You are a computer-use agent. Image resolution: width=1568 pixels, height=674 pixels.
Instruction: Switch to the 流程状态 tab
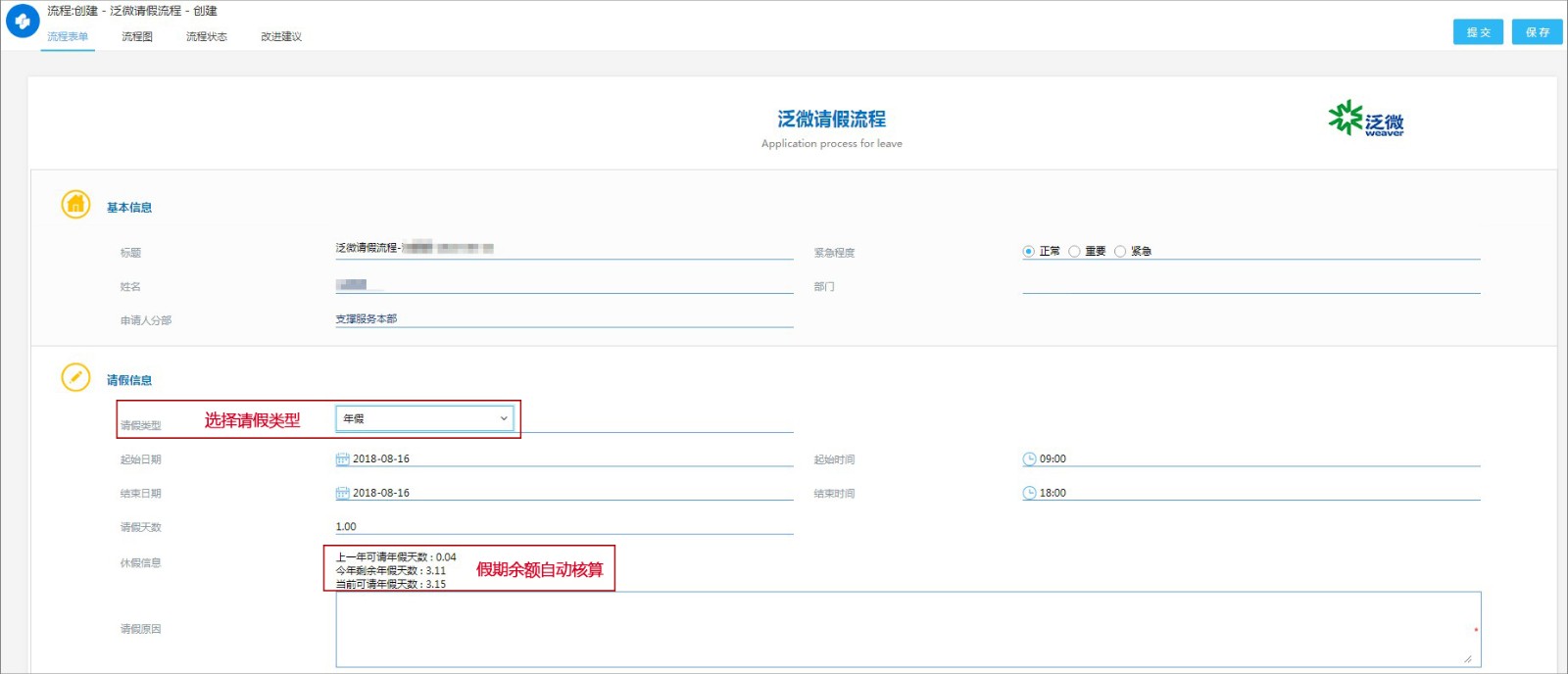click(x=207, y=36)
